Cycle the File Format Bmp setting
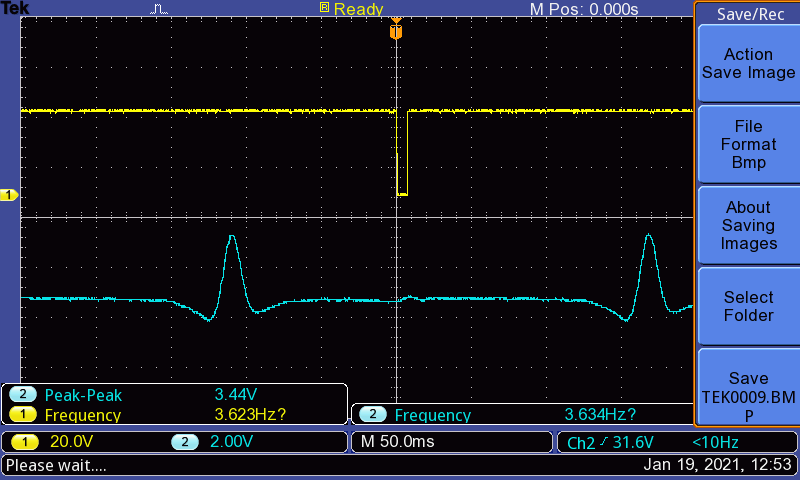 point(748,144)
